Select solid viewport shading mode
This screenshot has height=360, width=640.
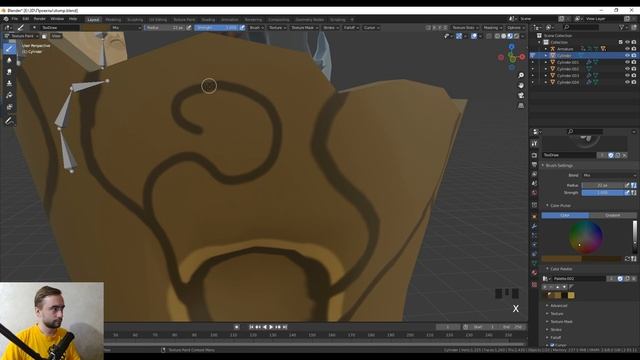503,36
